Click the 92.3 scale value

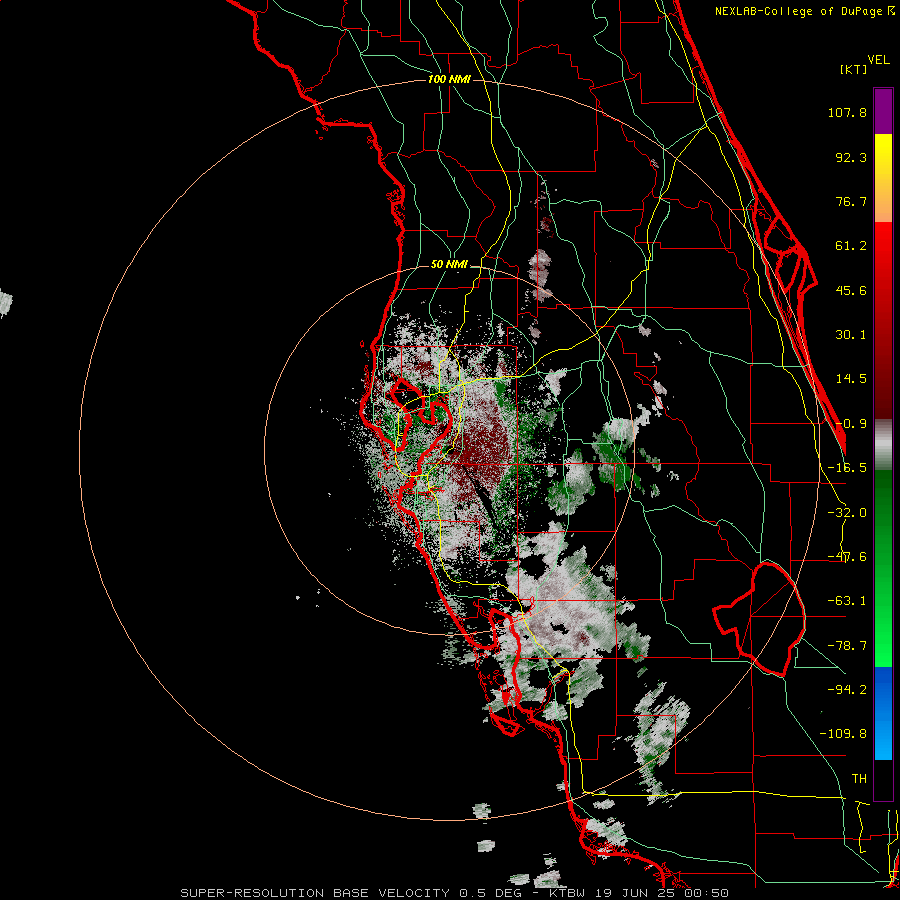(851, 157)
